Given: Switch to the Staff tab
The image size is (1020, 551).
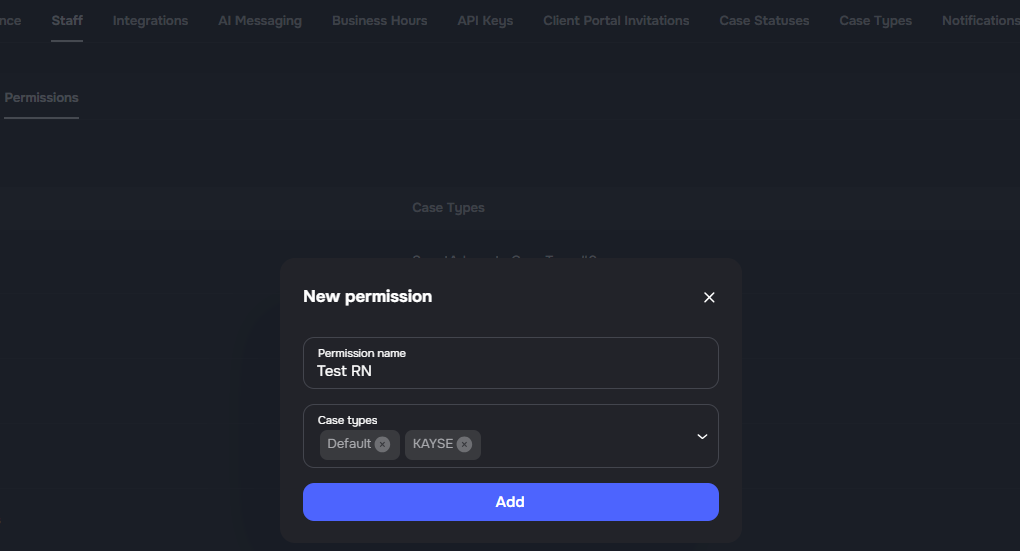Looking at the screenshot, I should pyautogui.click(x=67, y=21).
